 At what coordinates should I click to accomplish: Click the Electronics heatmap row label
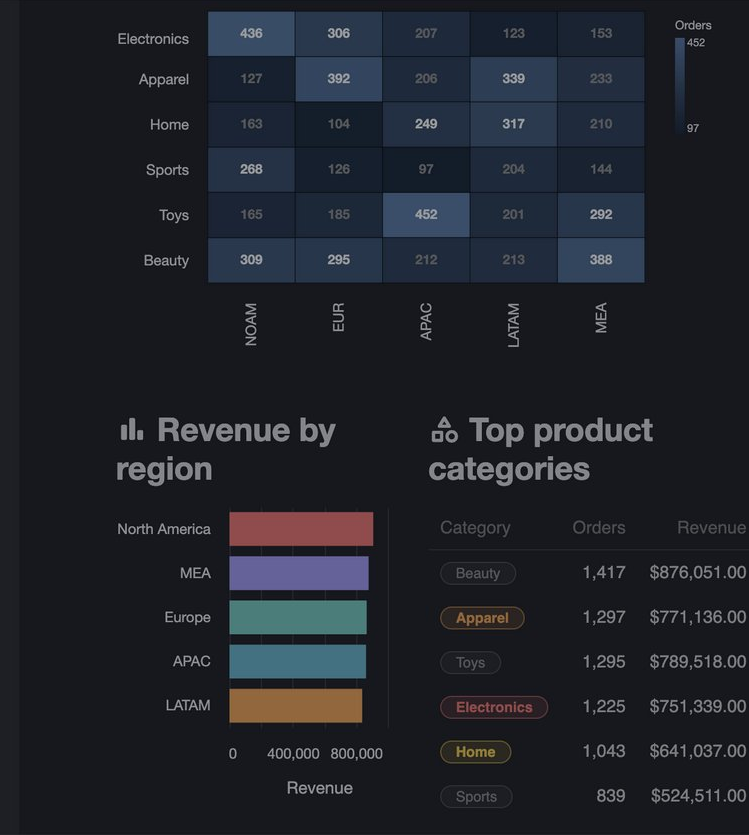[153, 39]
